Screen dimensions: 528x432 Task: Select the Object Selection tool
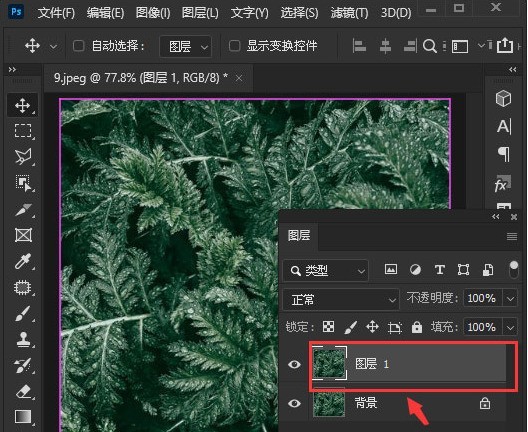click(x=23, y=183)
